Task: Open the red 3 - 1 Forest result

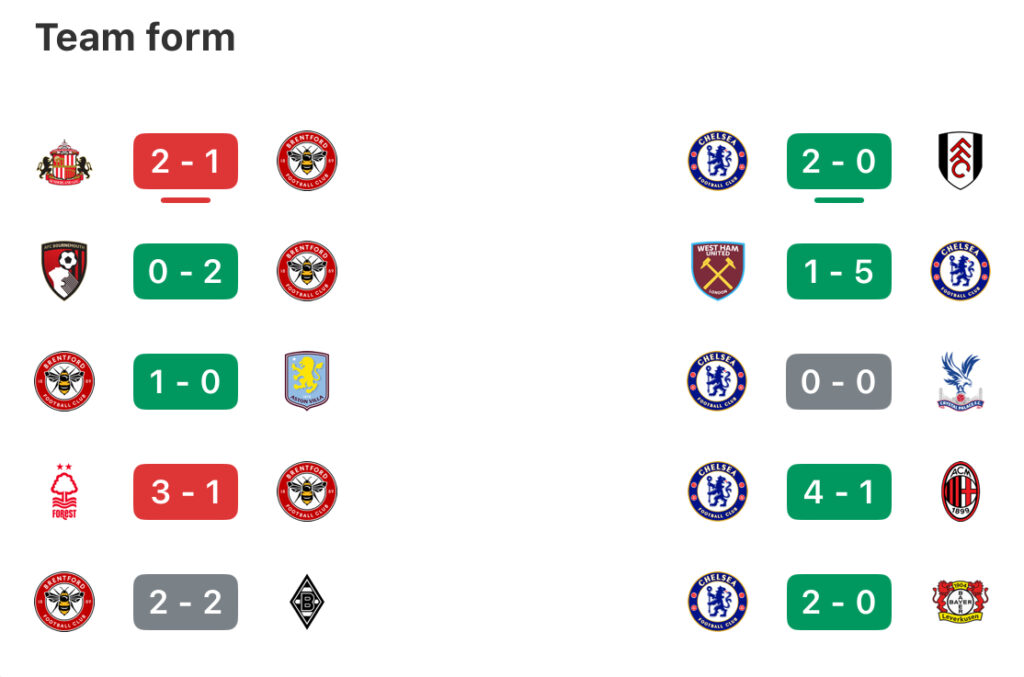Action: pos(185,492)
